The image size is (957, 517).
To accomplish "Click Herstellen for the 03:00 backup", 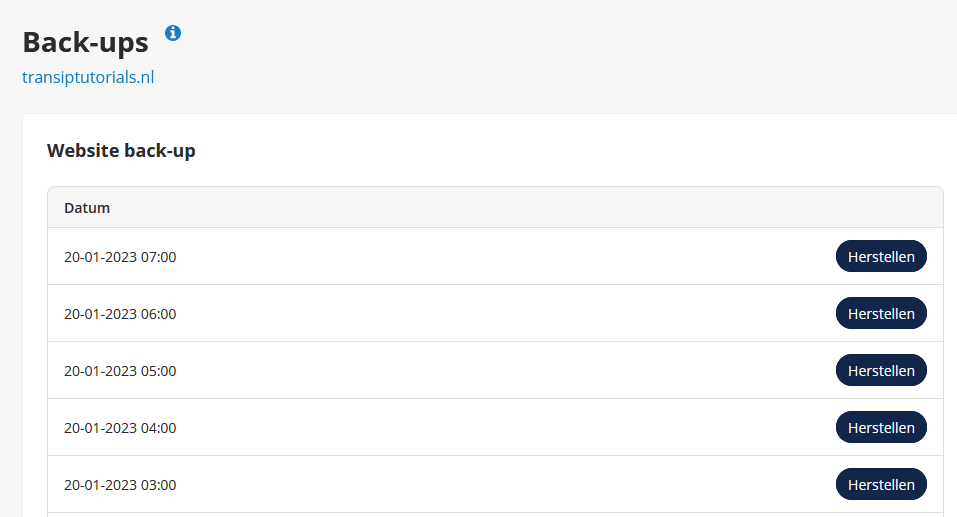I will pos(881,484).
